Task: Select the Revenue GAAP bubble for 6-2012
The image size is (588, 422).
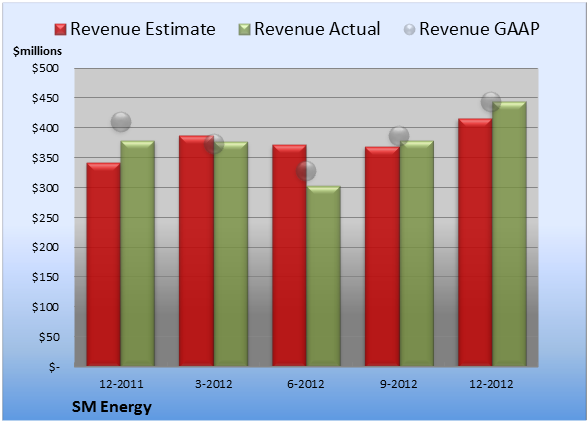Action: tap(306, 171)
